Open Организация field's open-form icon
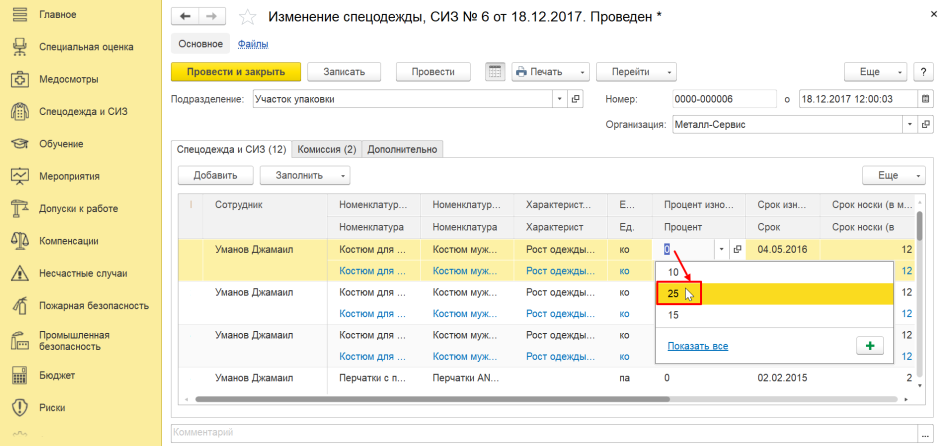This screenshot has height=446, width=940. pos(925,125)
